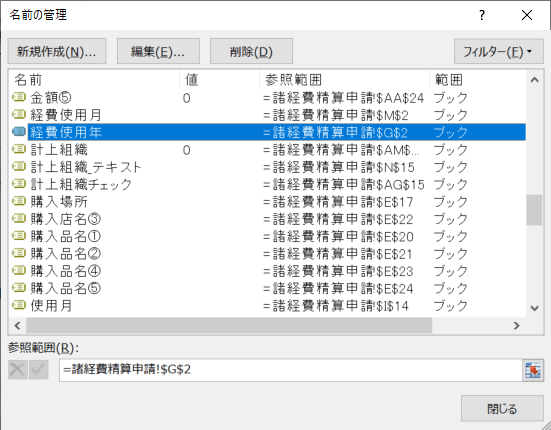Click reference =諸経費精算申請!$E$17
Viewport: 551px width, 430px height.
pos(338,202)
